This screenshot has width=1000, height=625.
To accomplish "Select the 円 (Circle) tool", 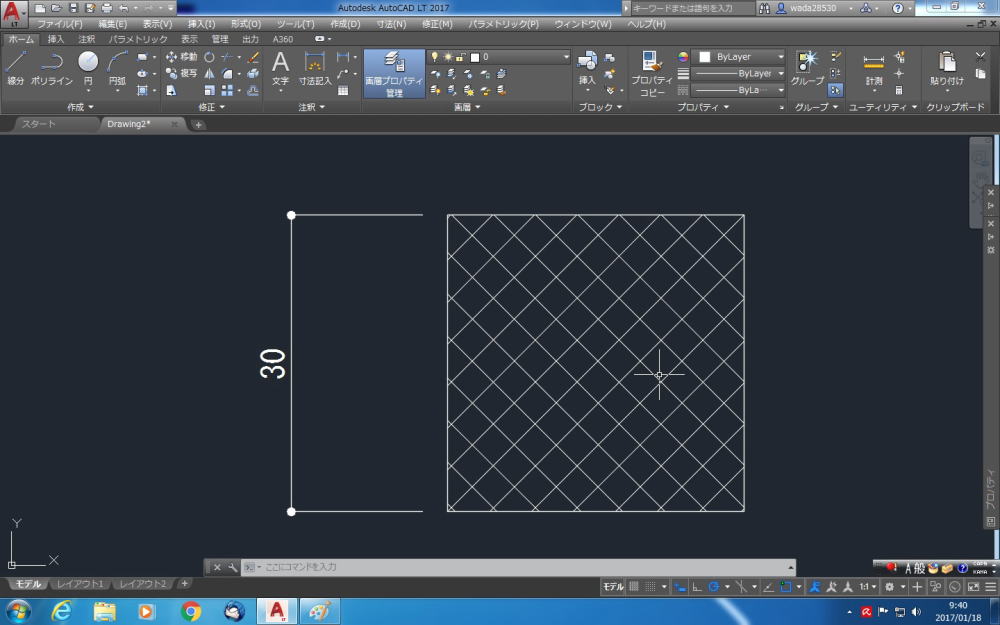I will click(x=88, y=68).
